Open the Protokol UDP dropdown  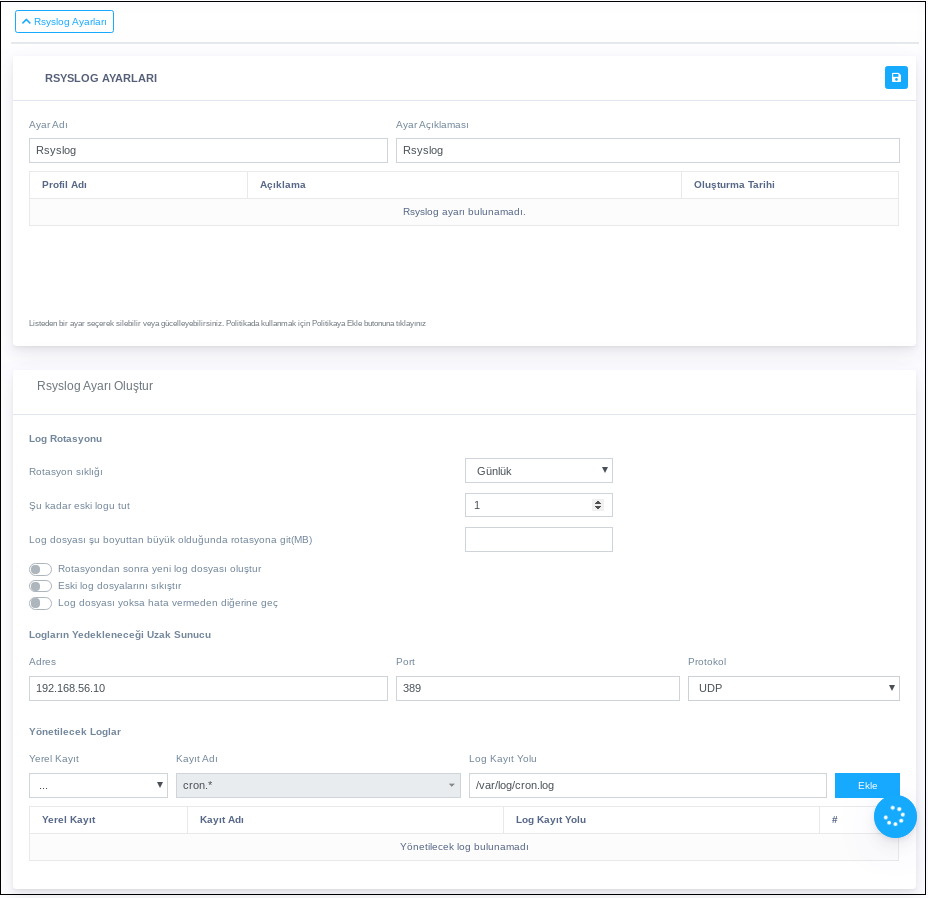pos(793,688)
